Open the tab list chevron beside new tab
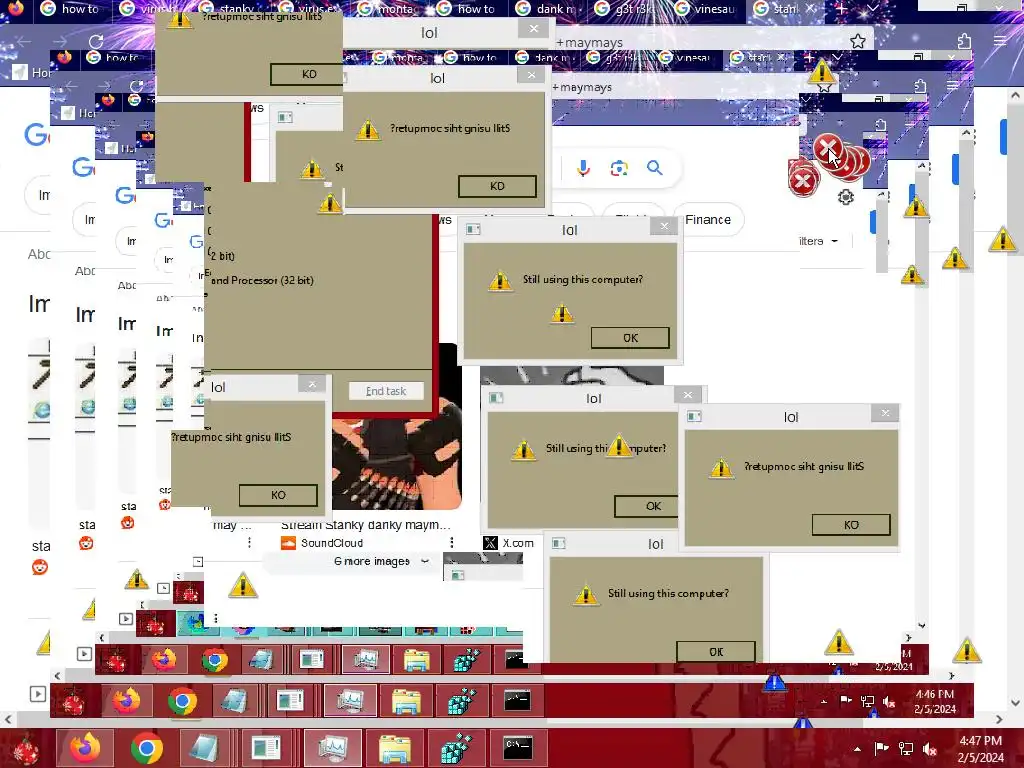Screen dimensions: 1024x768 point(873,8)
